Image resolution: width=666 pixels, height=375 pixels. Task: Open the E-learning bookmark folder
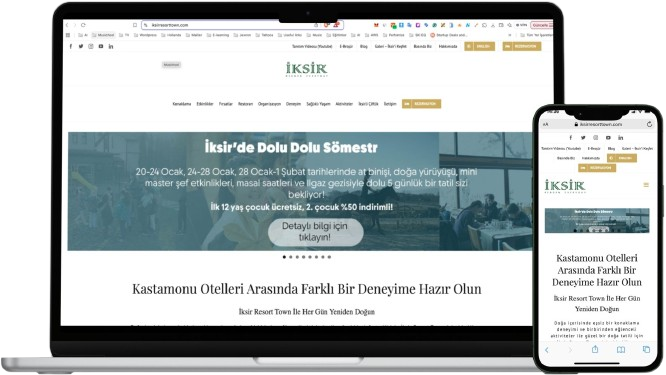pos(218,35)
